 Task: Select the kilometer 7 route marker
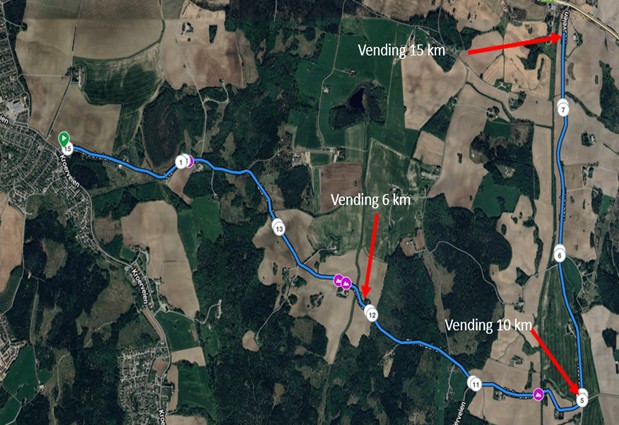[x=563, y=109]
